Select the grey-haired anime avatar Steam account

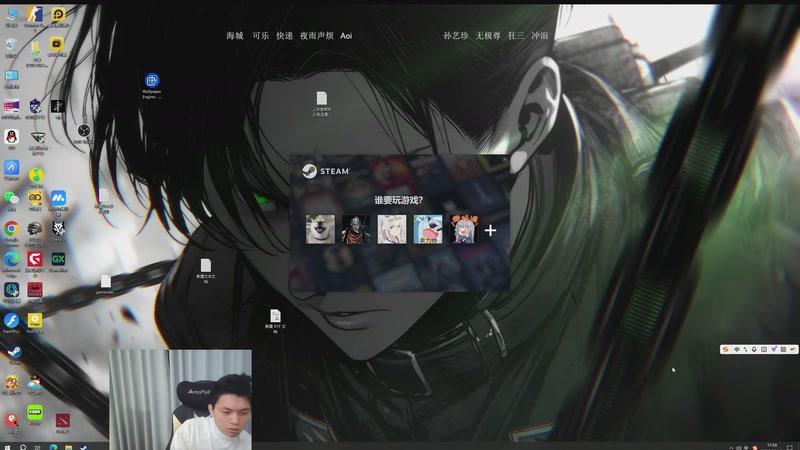463,229
